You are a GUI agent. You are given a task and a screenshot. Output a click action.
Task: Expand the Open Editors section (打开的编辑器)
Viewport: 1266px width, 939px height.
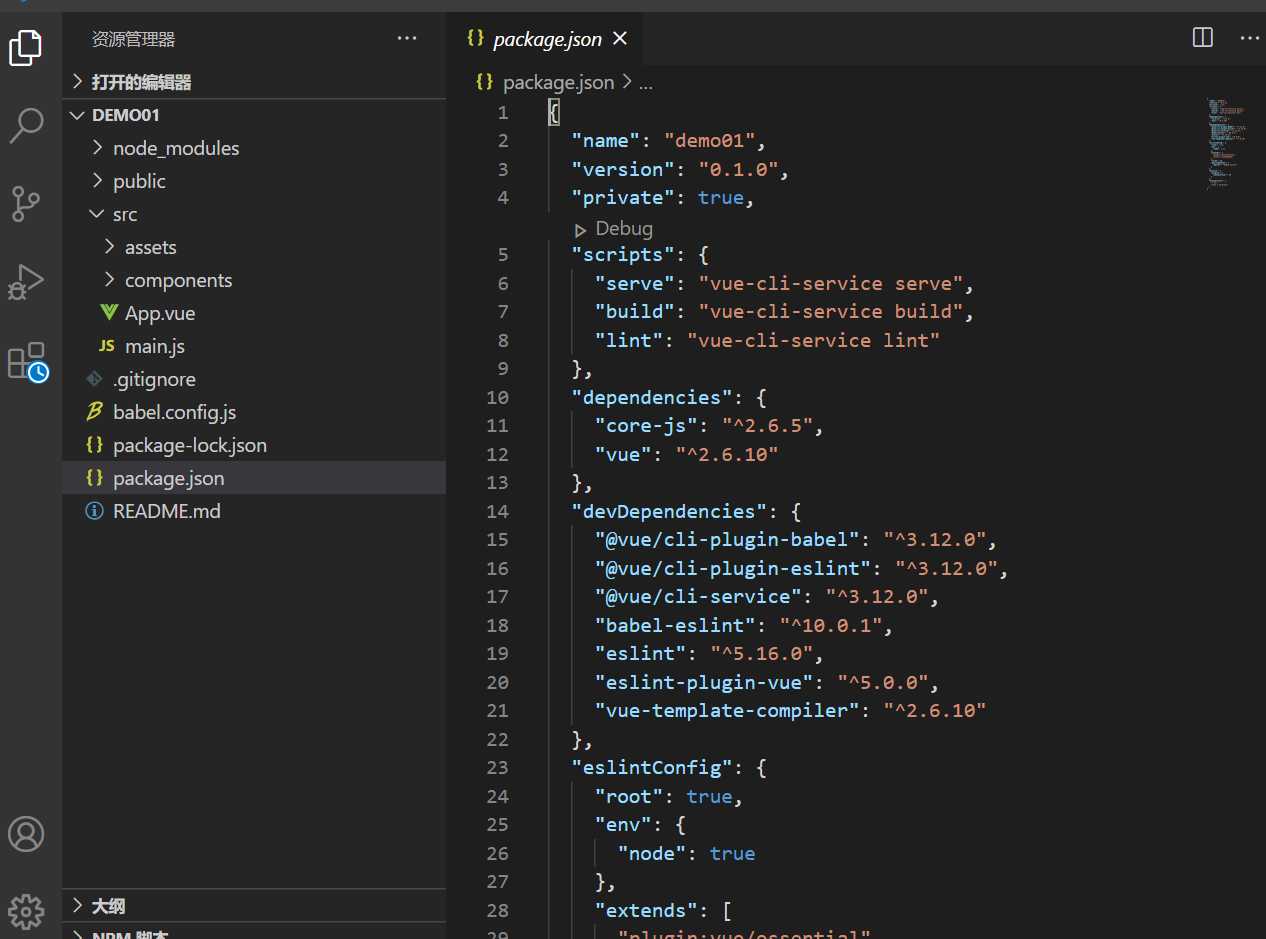click(x=254, y=82)
